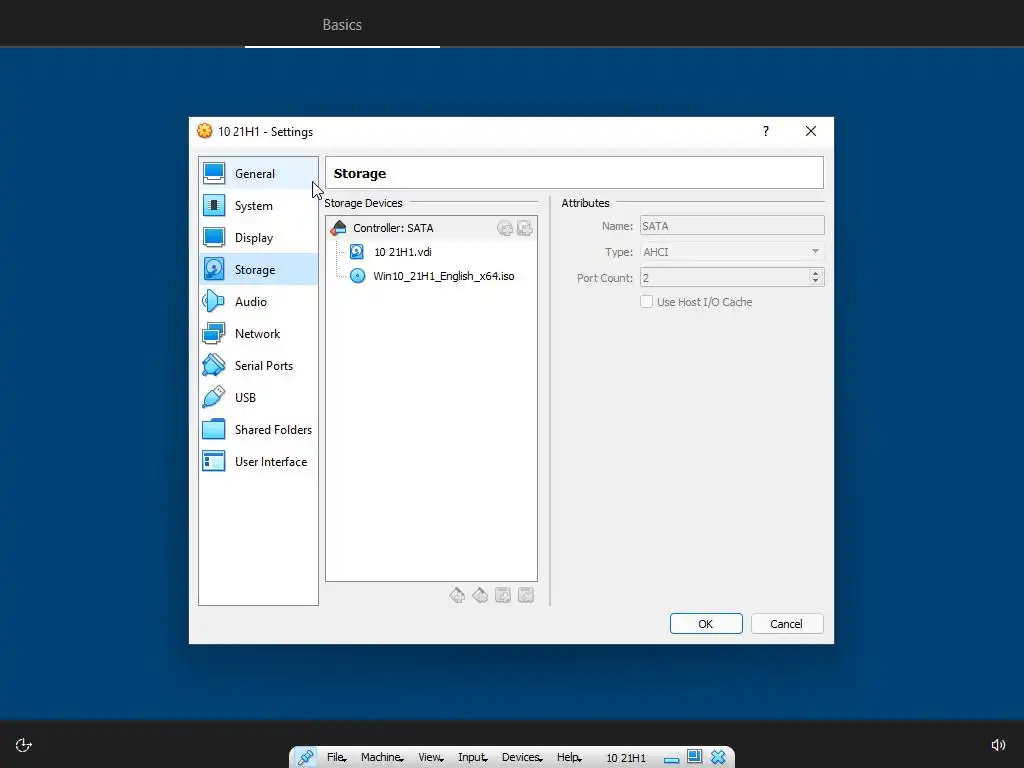Viewport: 1024px width, 768px height.
Task: Open the Network settings category
Action: [x=258, y=334]
